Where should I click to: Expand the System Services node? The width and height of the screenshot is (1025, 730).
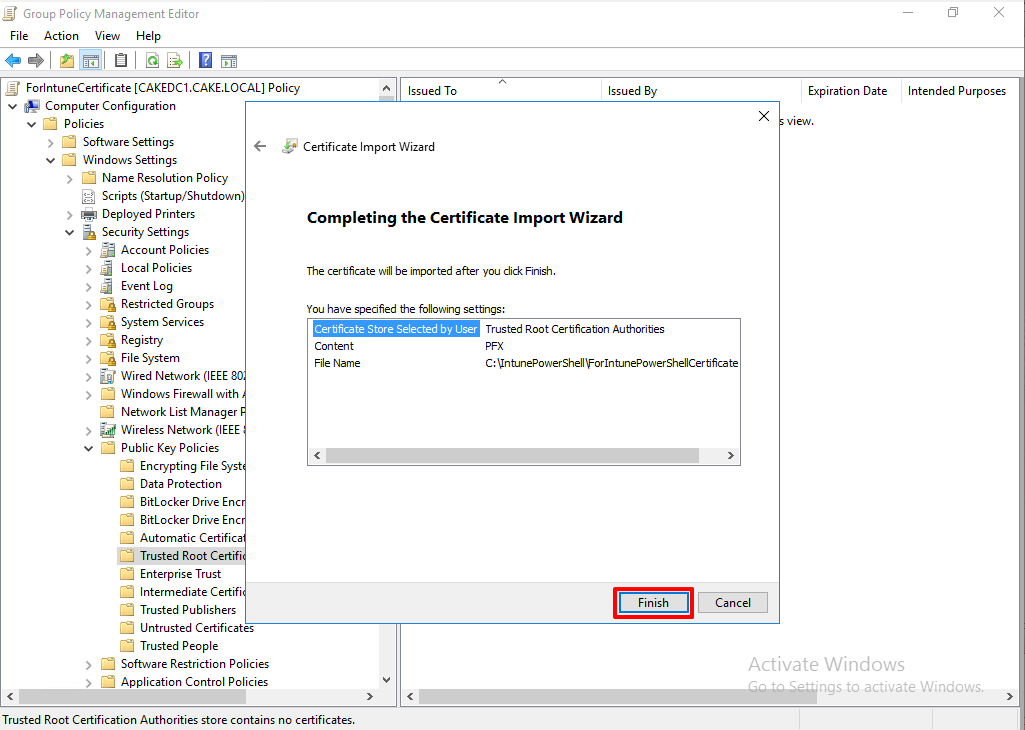coord(89,322)
